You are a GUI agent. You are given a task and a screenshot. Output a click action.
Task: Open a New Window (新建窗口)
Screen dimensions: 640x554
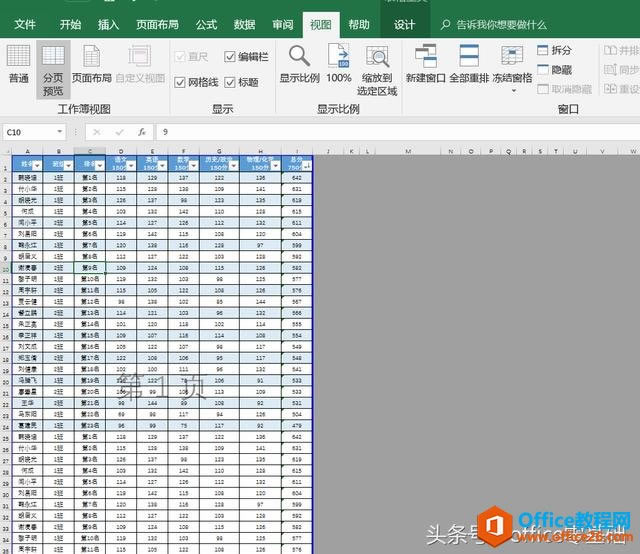click(x=425, y=64)
